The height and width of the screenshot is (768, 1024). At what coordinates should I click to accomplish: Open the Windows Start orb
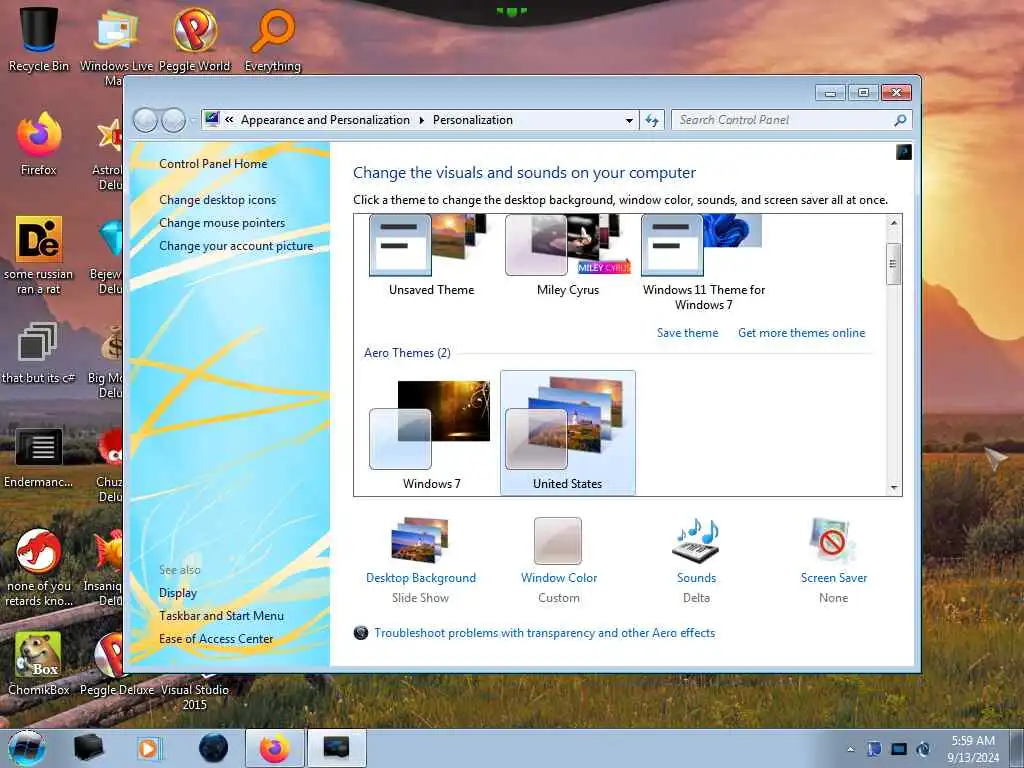click(27, 748)
